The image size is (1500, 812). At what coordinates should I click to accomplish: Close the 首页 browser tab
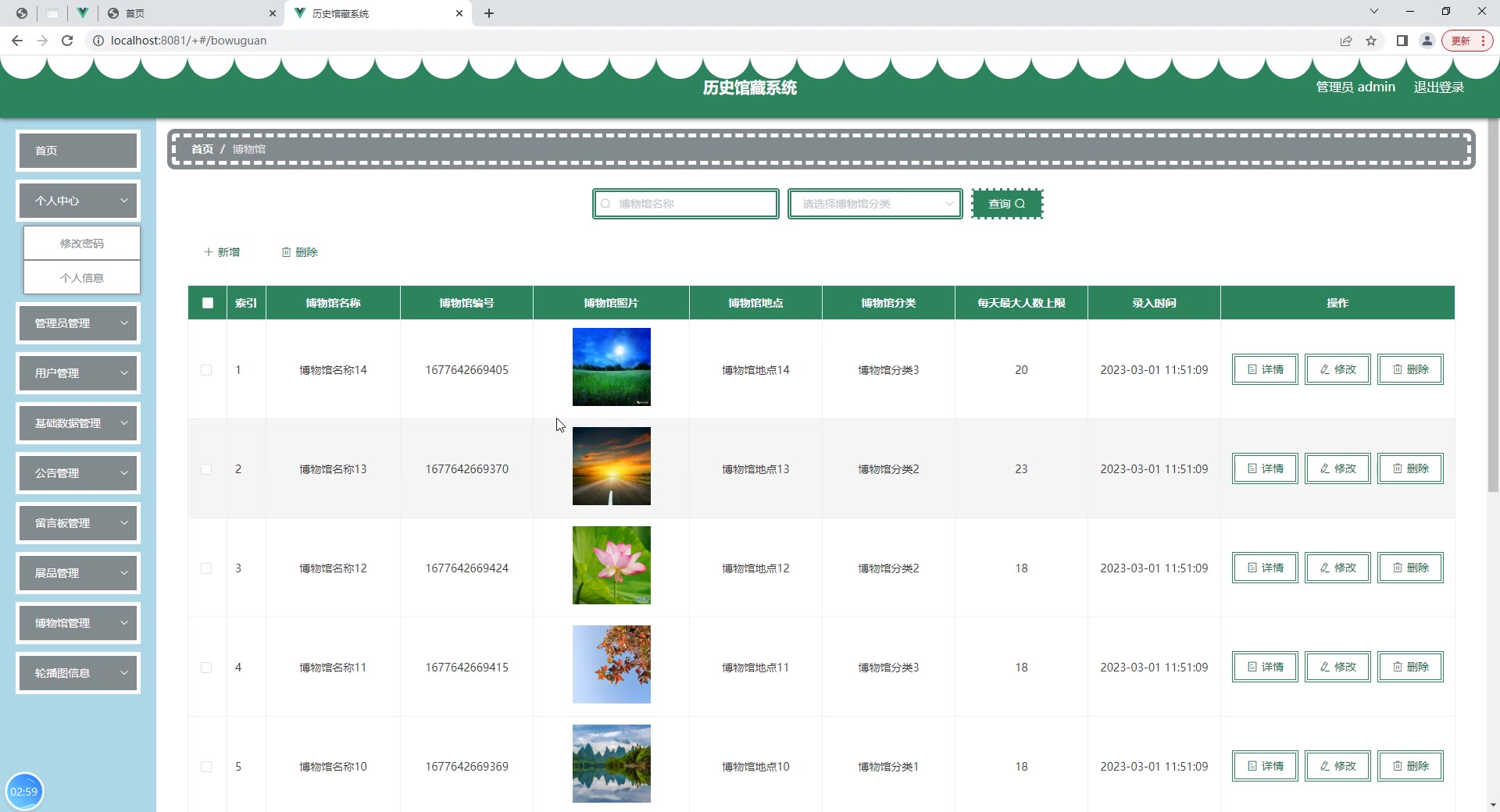click(x=272, y=13)
